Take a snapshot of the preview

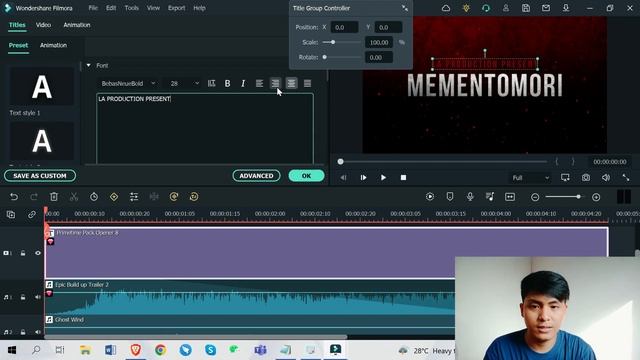pyautogui.click(x=586, y=178)
